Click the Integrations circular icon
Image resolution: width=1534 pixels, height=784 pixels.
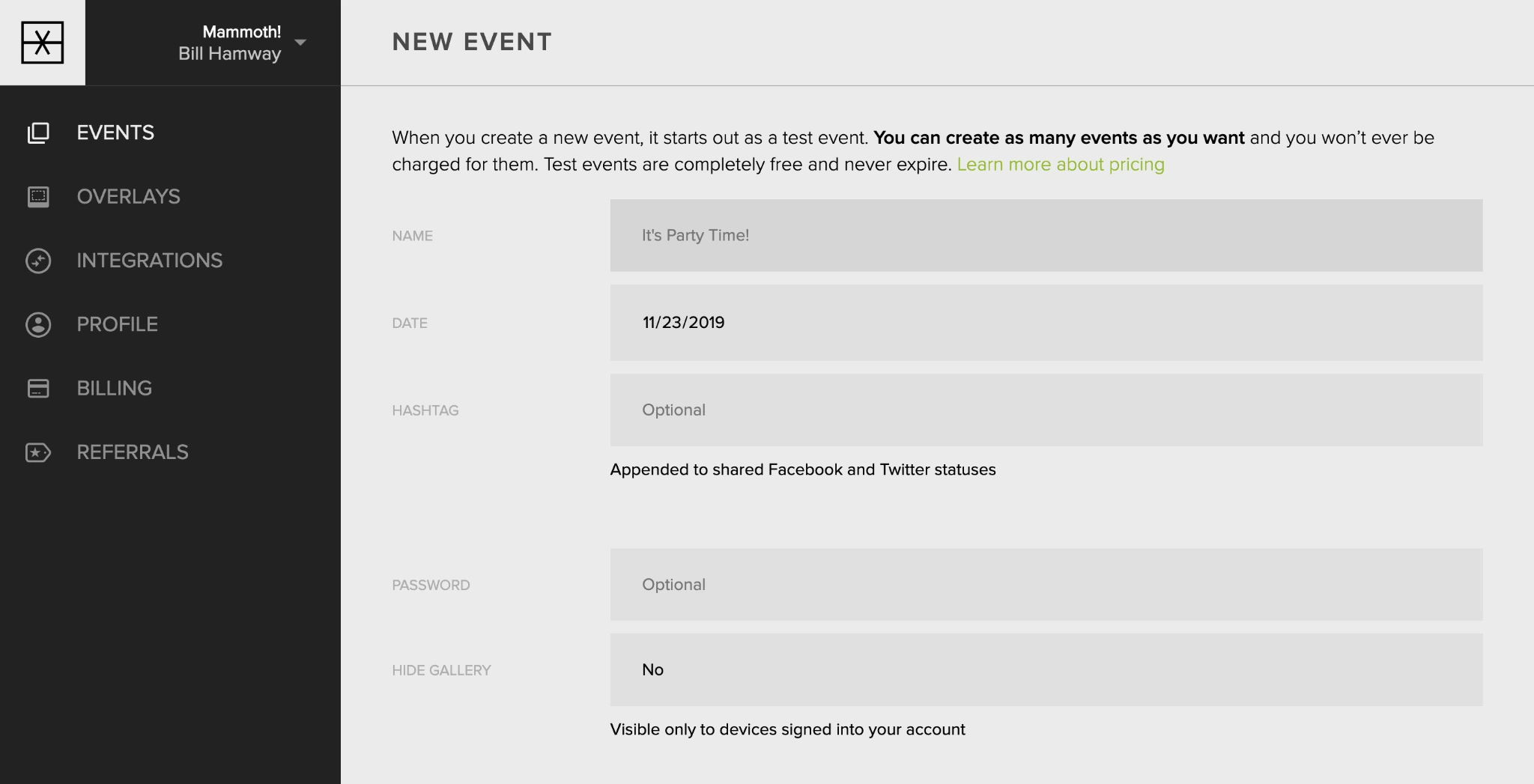(38, 261)
